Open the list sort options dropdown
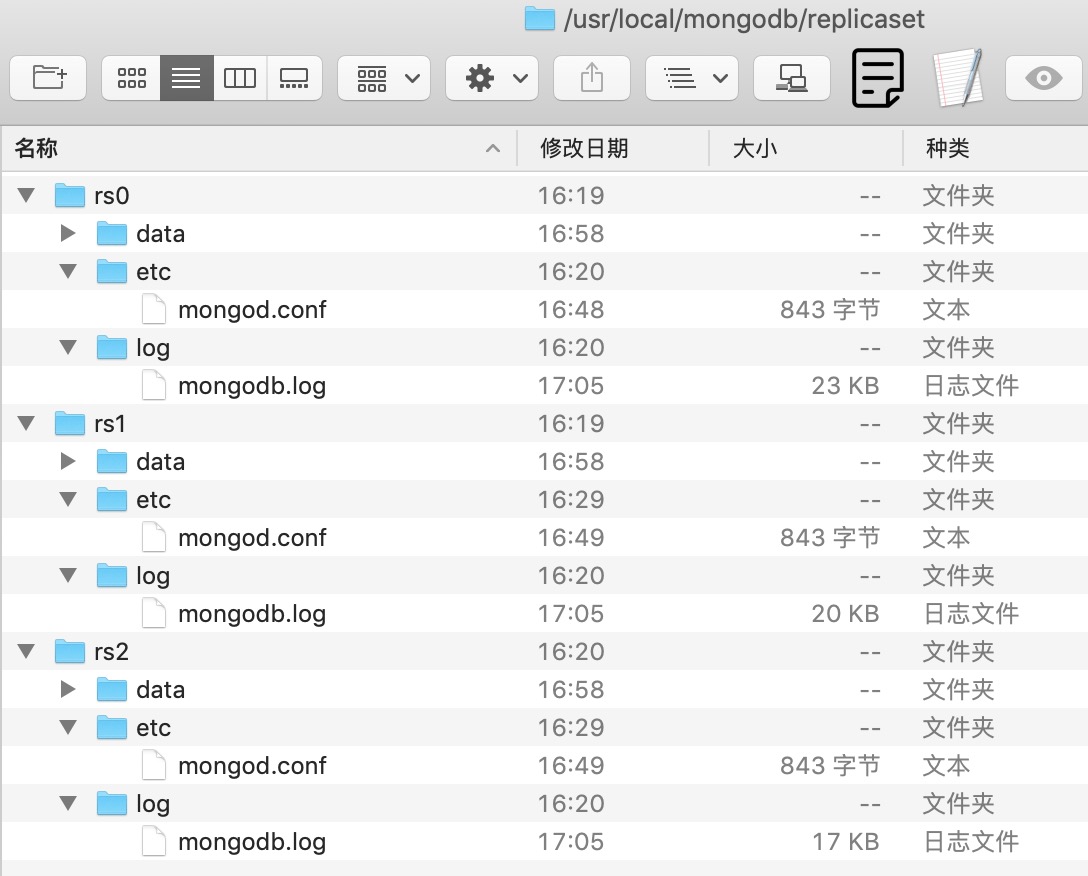Image resolution: width=1088 pixels, height=876 pixels. click(692, 78)
